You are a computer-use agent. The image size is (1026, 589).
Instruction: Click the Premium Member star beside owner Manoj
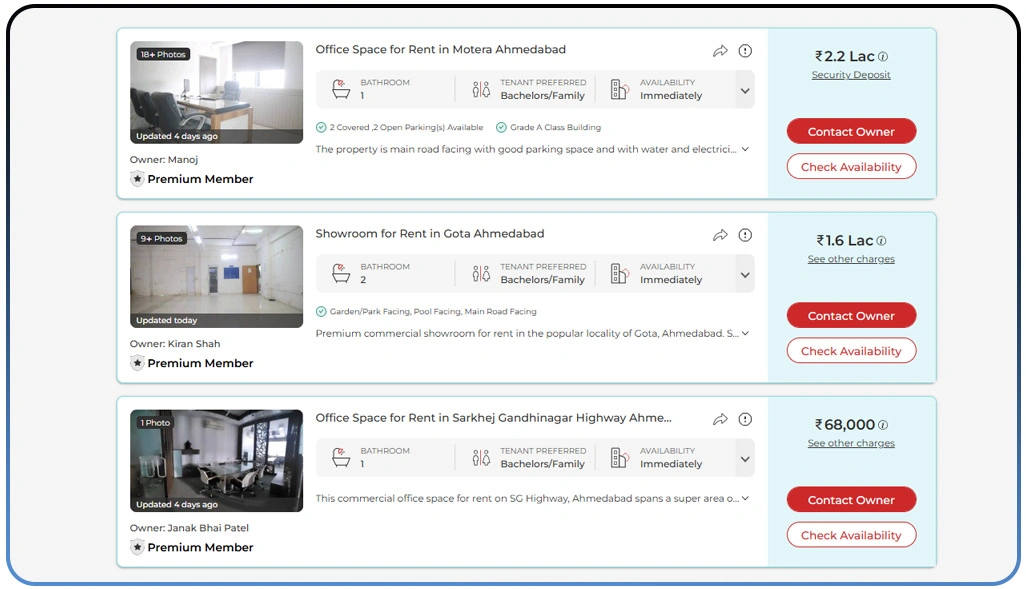click(x=137, y=179)
